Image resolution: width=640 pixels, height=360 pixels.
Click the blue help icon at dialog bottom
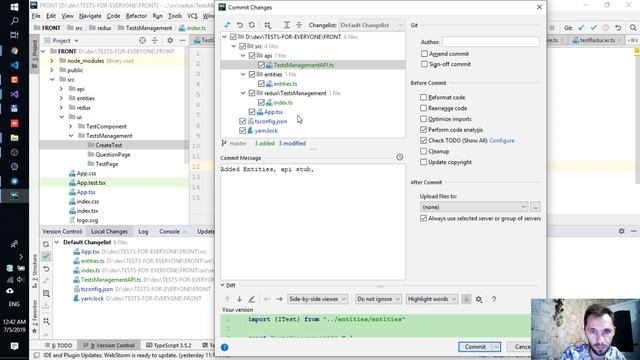coord(224,347)
